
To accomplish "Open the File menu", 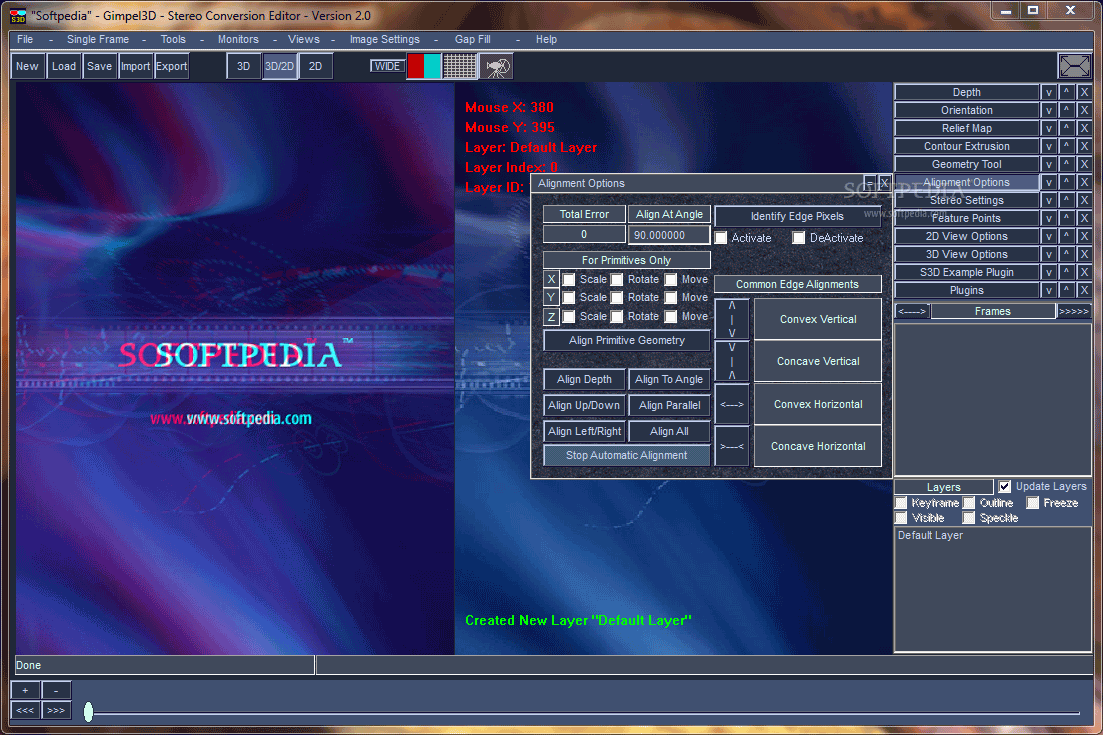I will pos(25,39).
